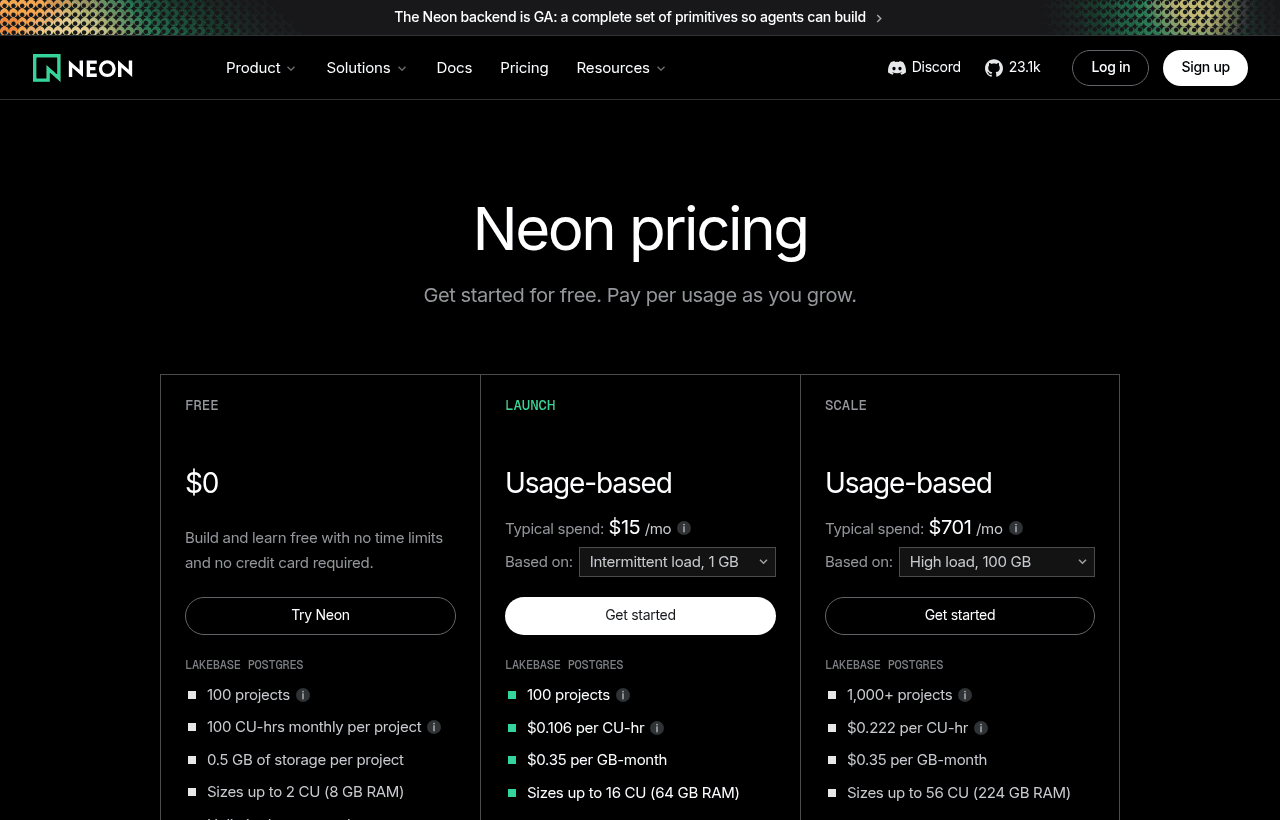Open the Discord icon link
The height and width of the screenshot is (820, 1280).
[x=897, y=68]
